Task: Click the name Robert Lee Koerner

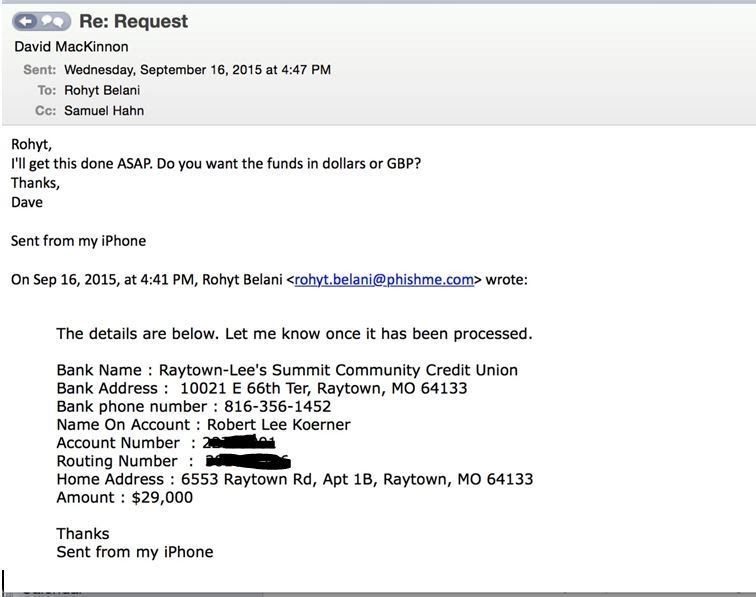Action: coord(279,424)
